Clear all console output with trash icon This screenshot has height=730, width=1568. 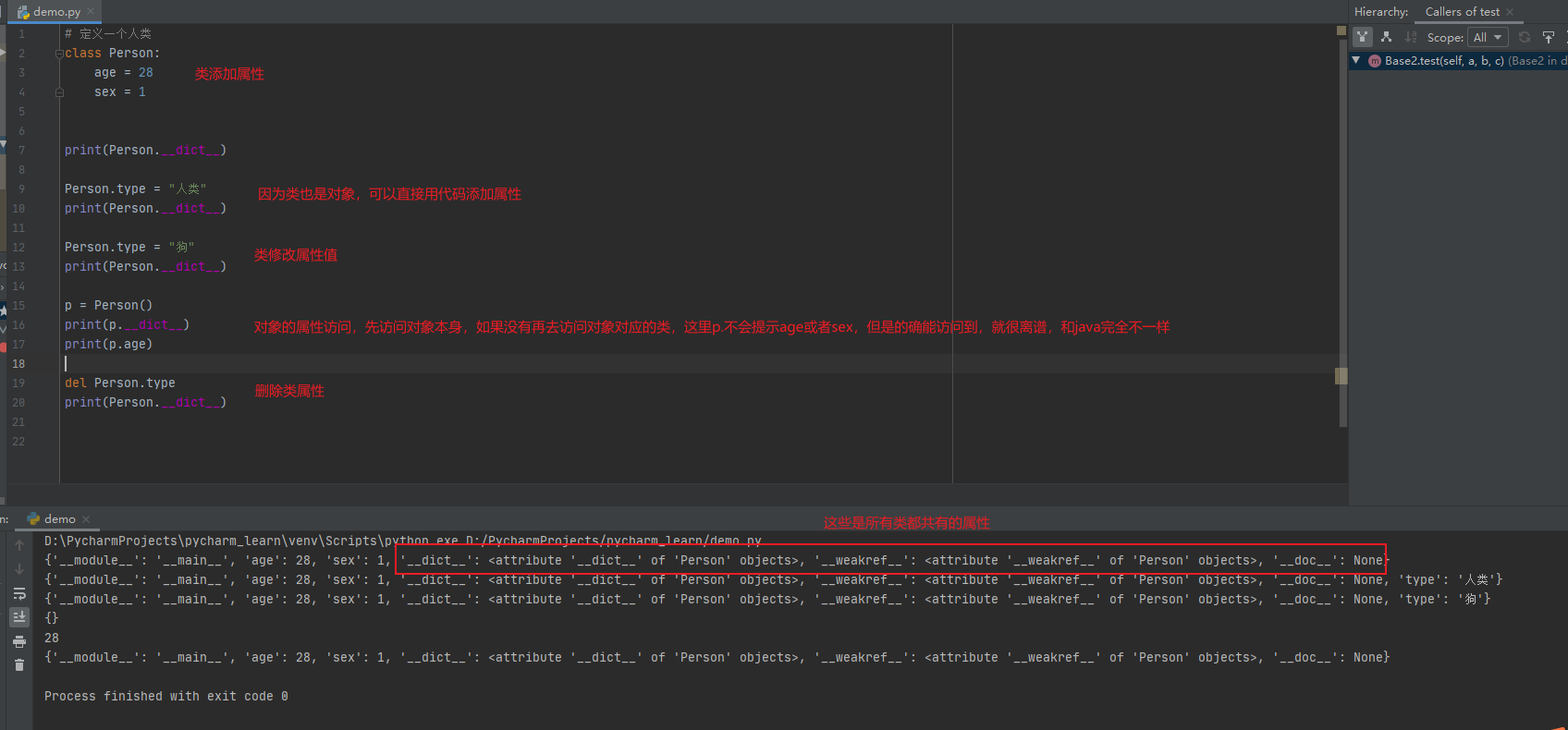tap(19, 664)
